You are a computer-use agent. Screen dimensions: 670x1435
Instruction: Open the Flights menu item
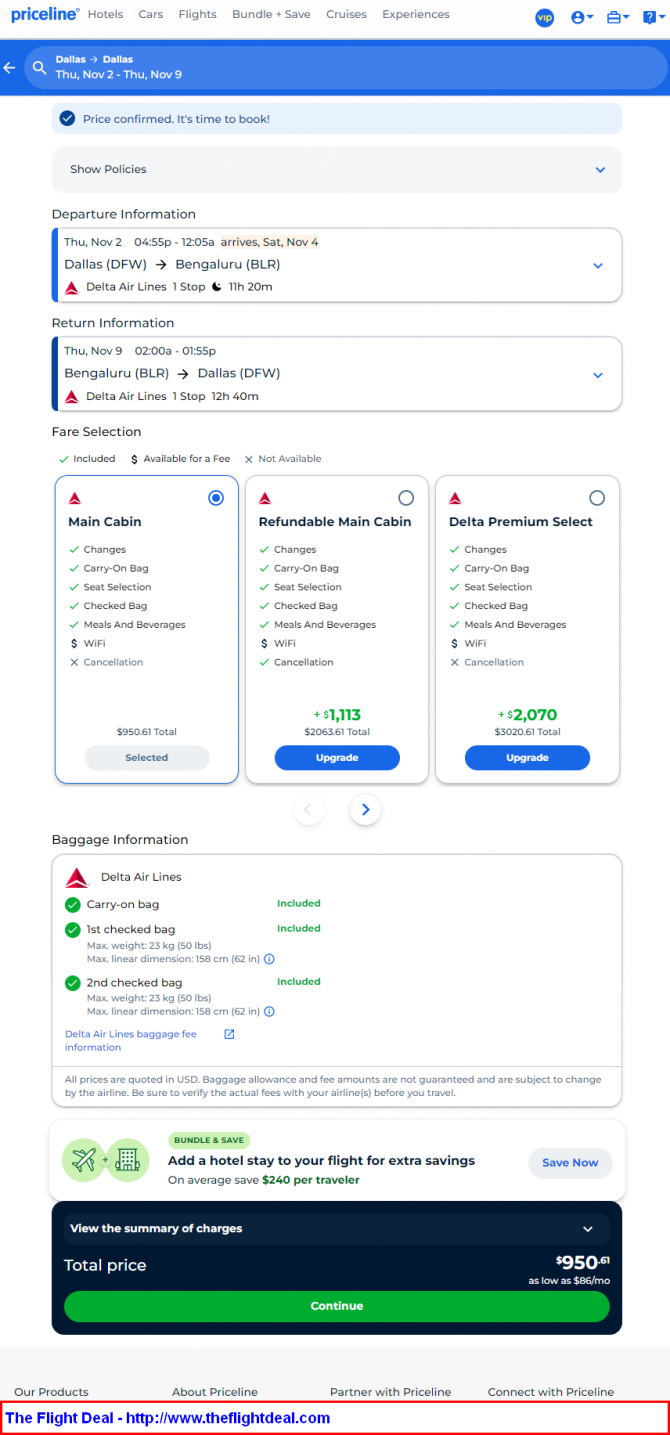tap(197, 15)
